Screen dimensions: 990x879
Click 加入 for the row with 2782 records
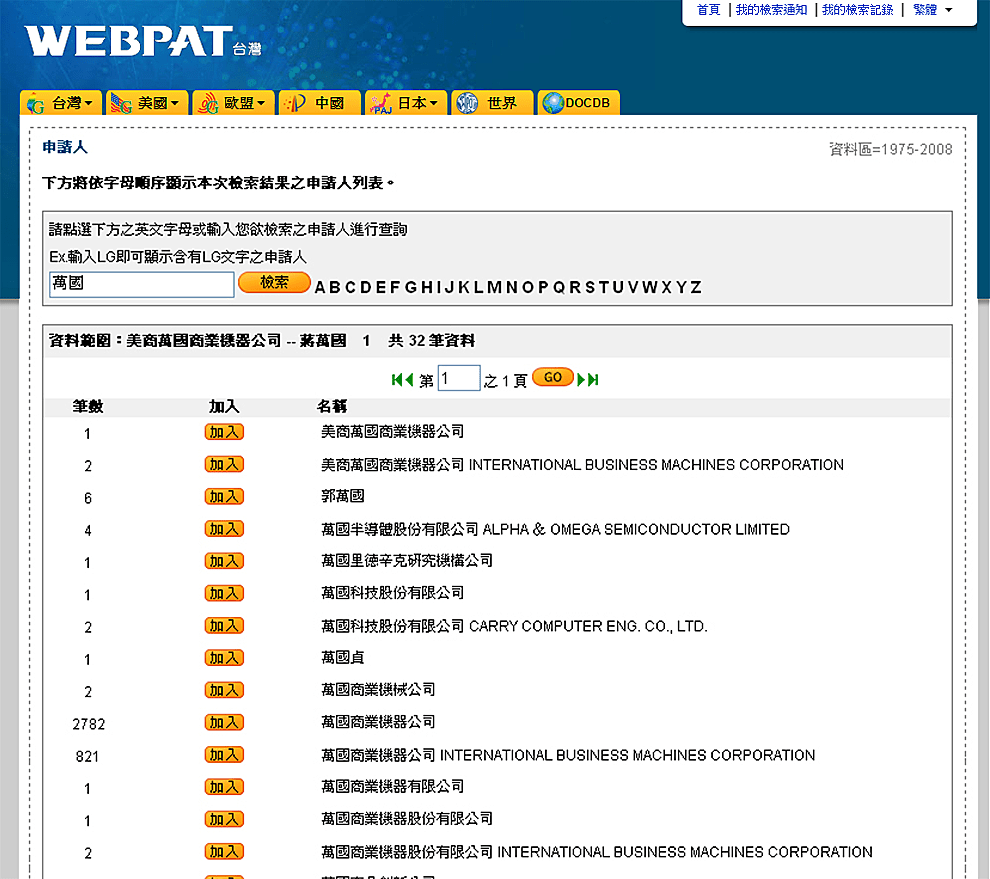pos(224,722)
